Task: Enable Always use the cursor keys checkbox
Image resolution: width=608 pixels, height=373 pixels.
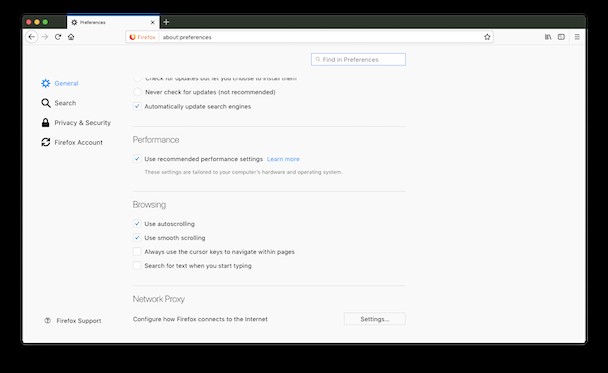Action: 137,252
